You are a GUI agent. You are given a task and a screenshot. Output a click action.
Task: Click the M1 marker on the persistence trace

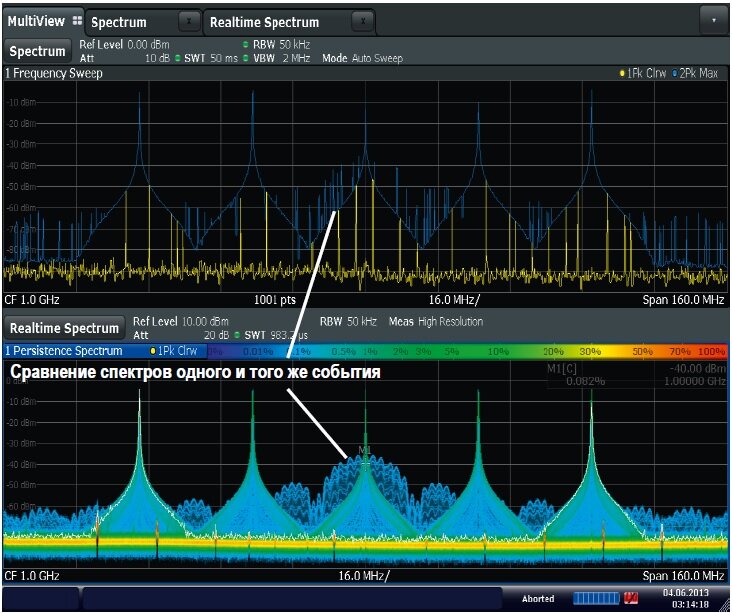point(365,450)
